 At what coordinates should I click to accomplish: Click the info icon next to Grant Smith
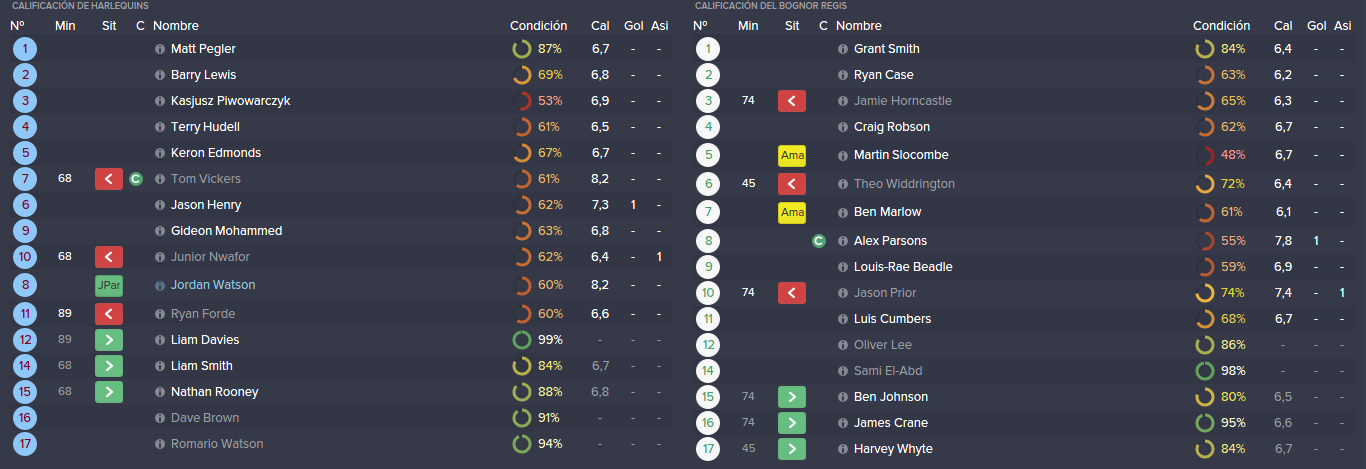point(843,49)
